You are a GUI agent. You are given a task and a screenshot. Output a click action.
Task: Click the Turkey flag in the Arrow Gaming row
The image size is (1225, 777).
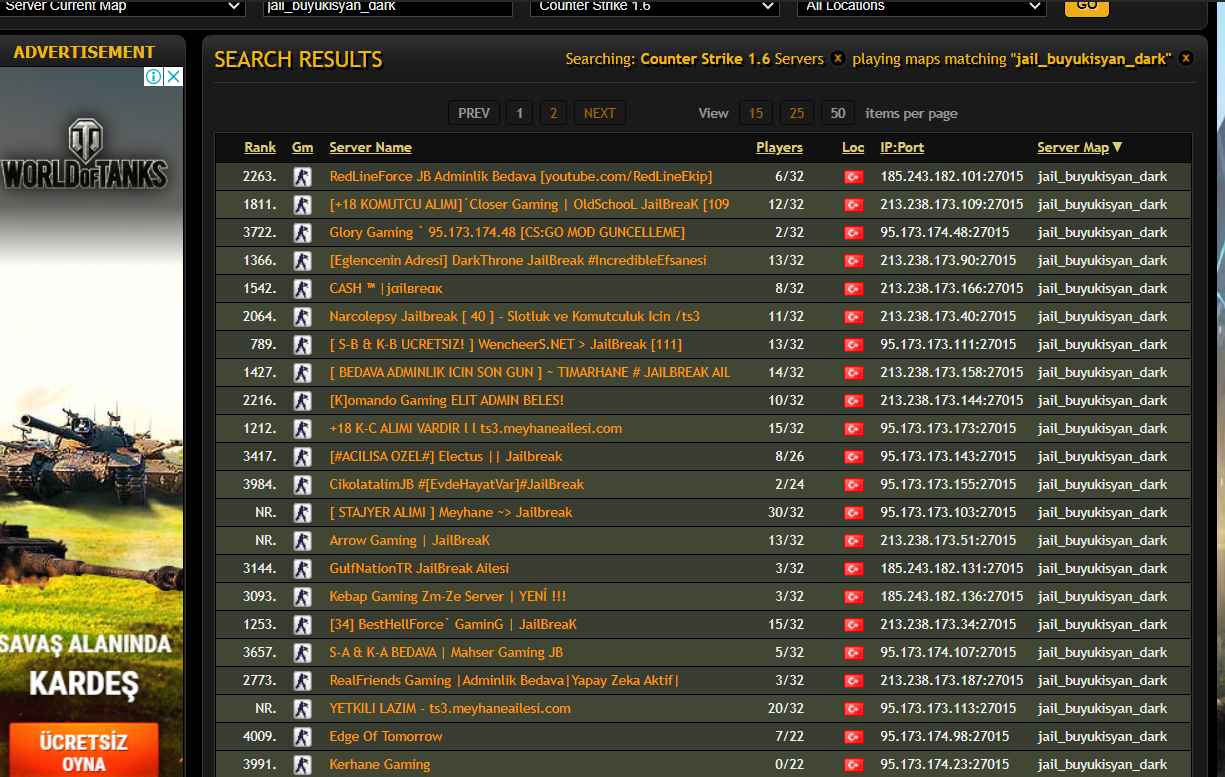[853, 541]
